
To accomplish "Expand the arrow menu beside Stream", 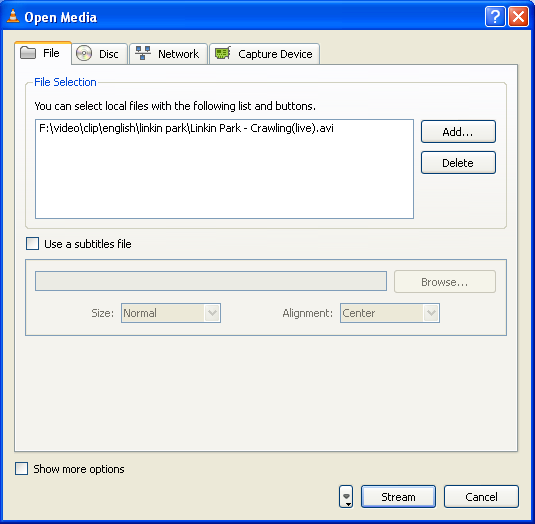I will point(346,497).
